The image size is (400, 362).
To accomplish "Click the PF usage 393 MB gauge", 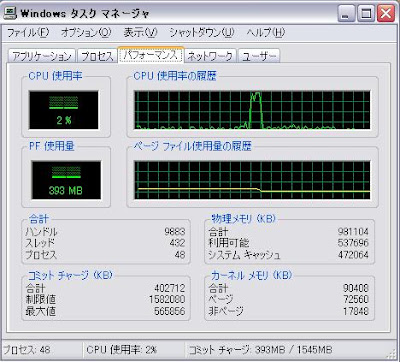I will click(66, 180).
